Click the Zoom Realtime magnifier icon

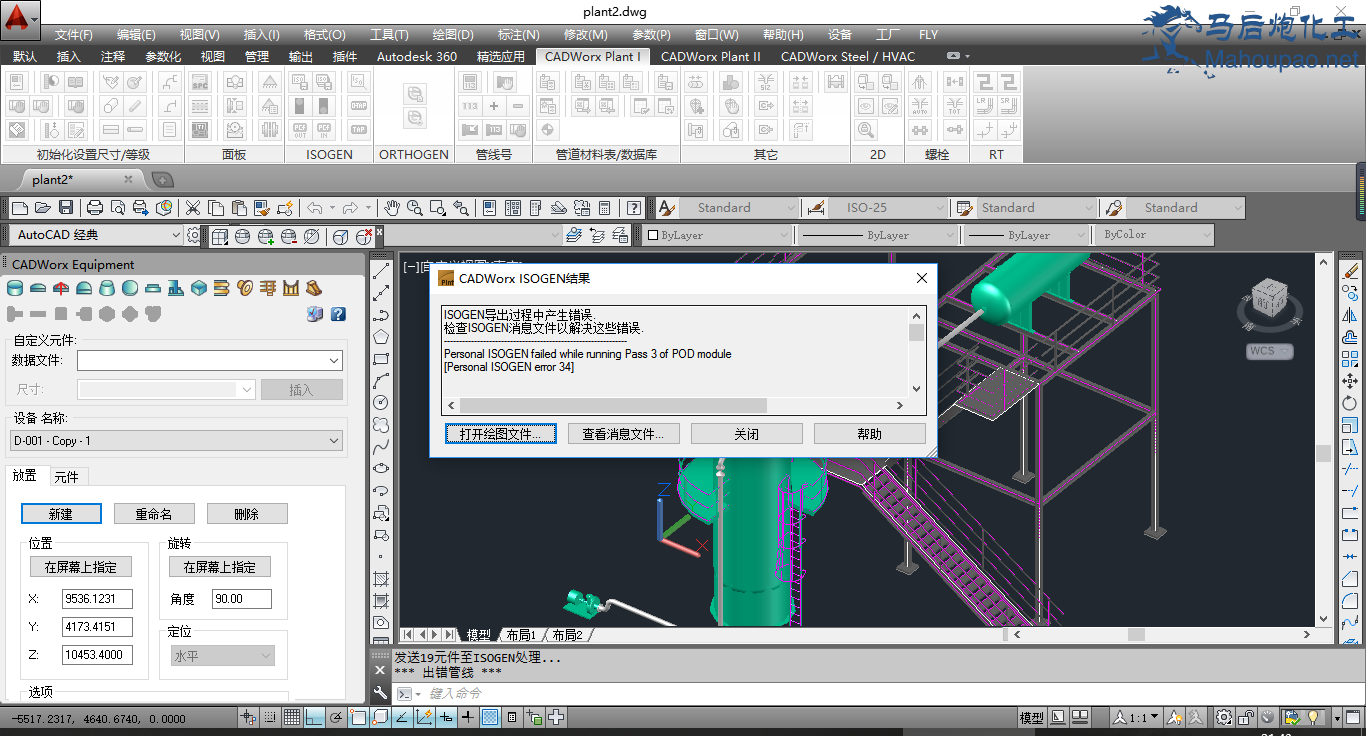coord(414,208)
